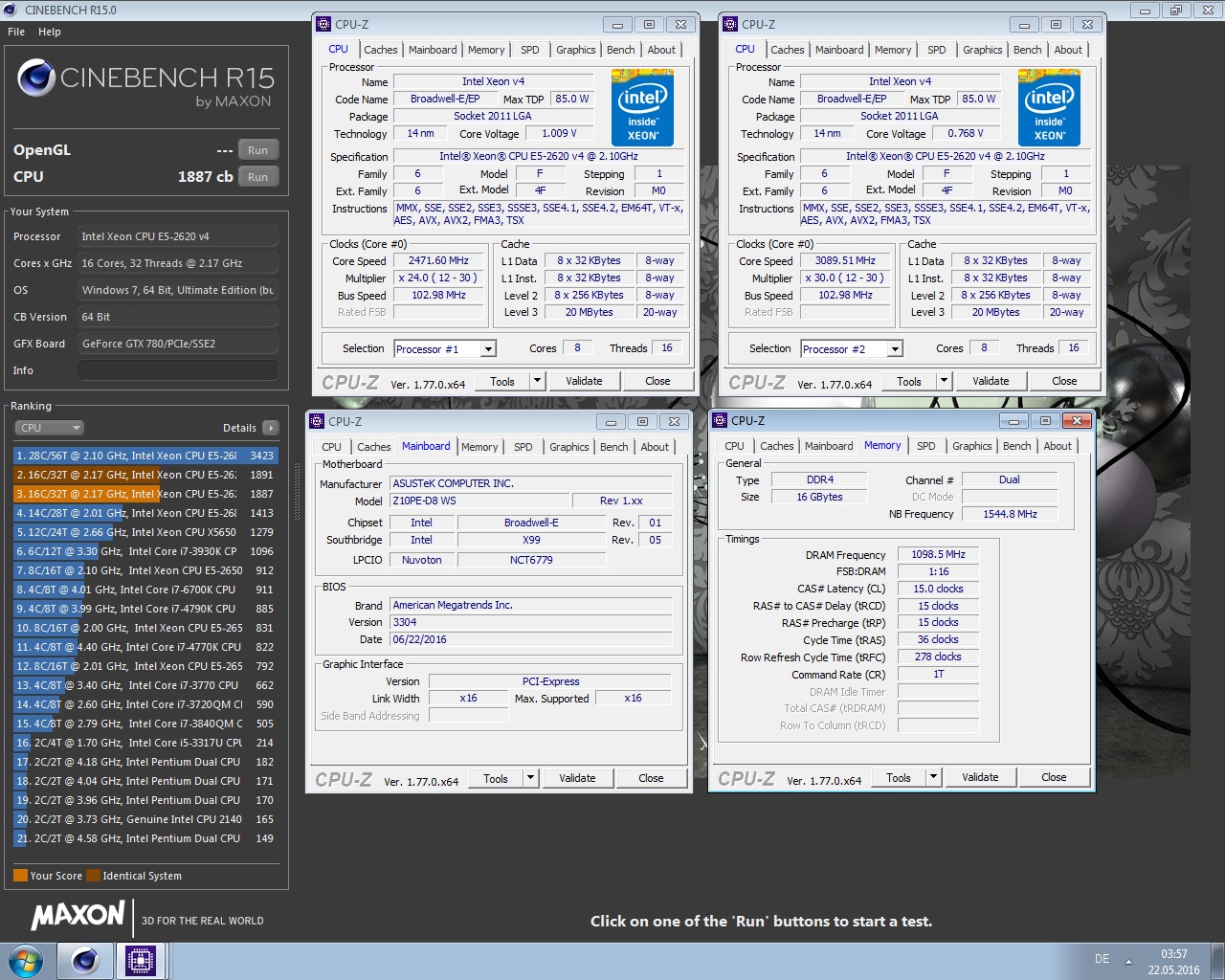Viewport: 1225px width, 980px height.
Task: Select ranking entry Intel Core i5-3317U
Action: [146, 743]
